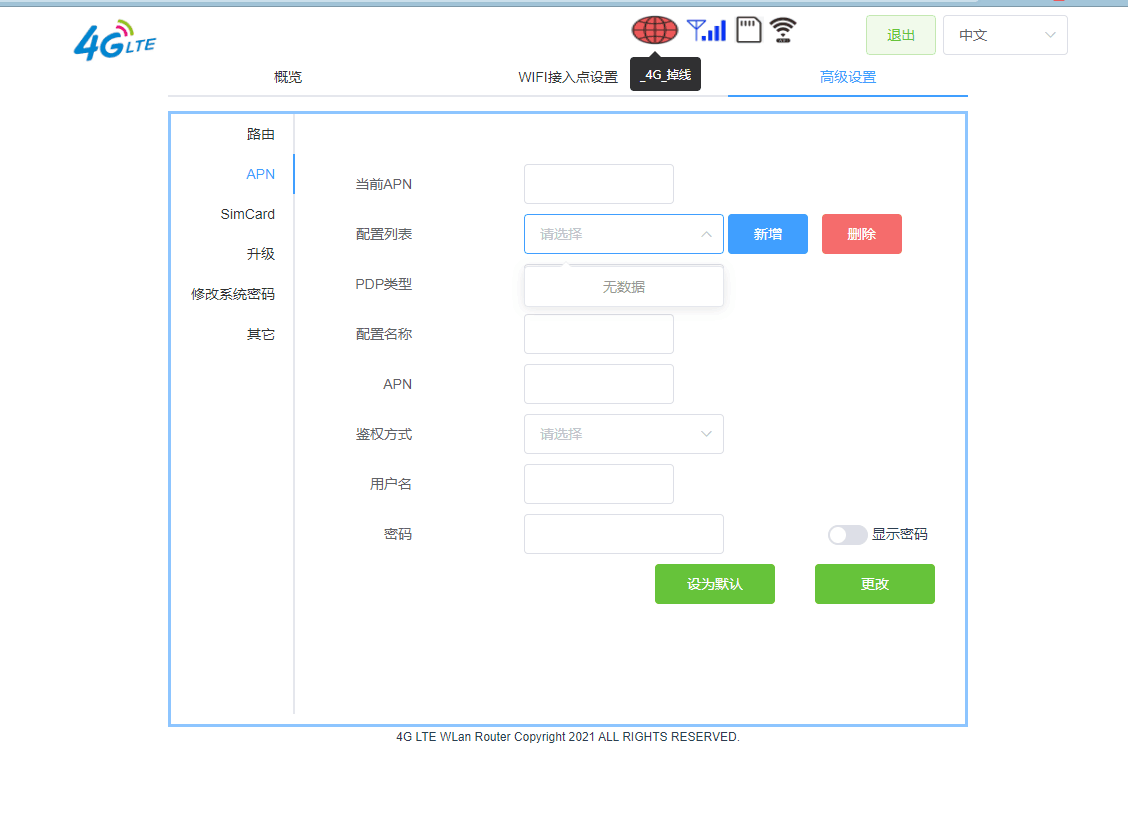1128x817 pixels.
Task: Click the 退出 logout button
Action: click(x=900, y=35)
